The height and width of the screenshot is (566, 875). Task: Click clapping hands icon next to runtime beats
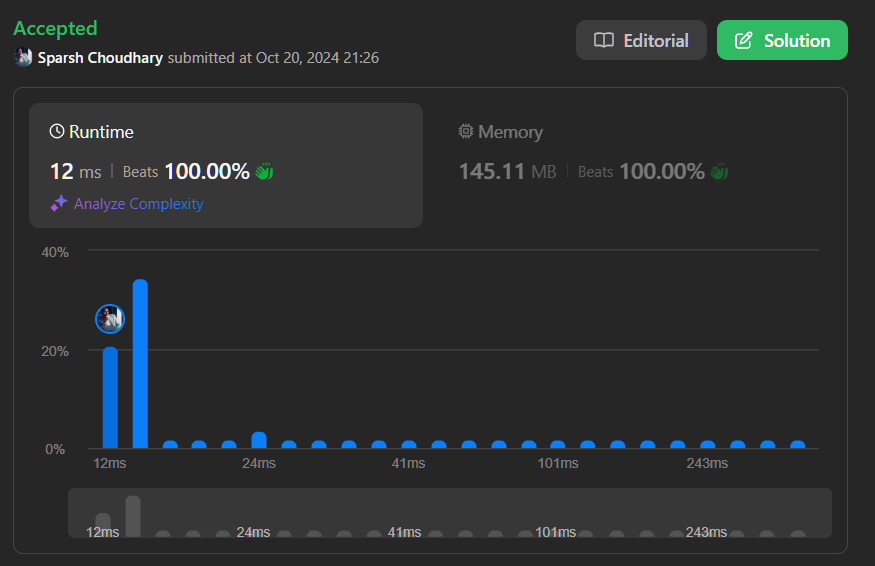pos(264,172)
